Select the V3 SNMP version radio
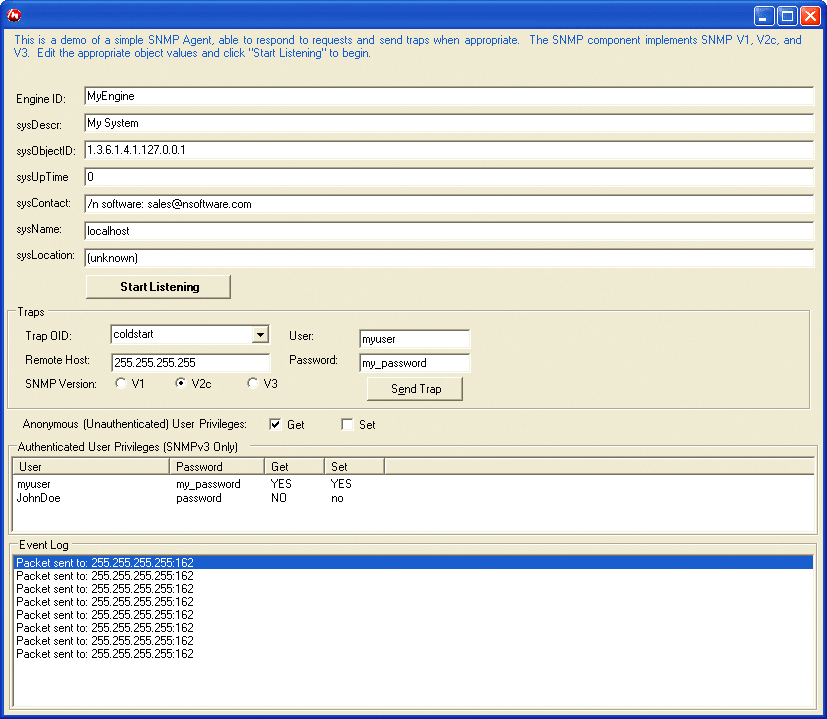827x719 pixels. (x=253, y=384)
